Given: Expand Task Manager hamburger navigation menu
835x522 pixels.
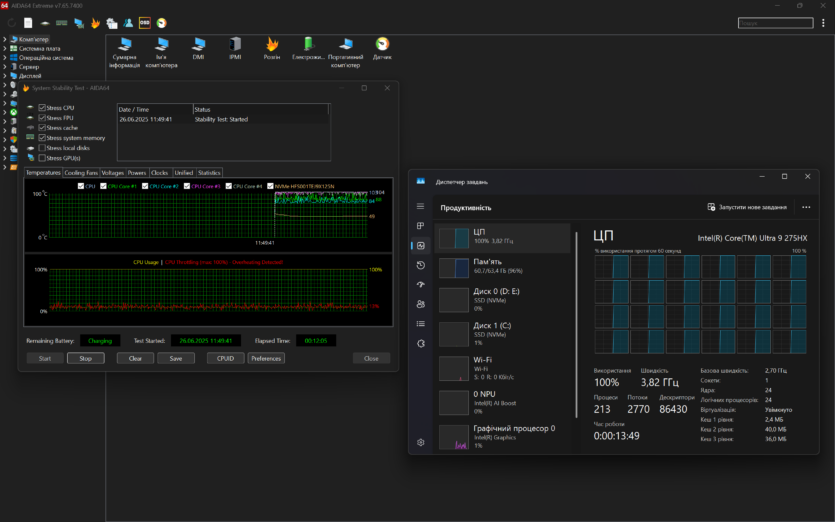Looking at the screenshot, I should [x=420, y=206].
